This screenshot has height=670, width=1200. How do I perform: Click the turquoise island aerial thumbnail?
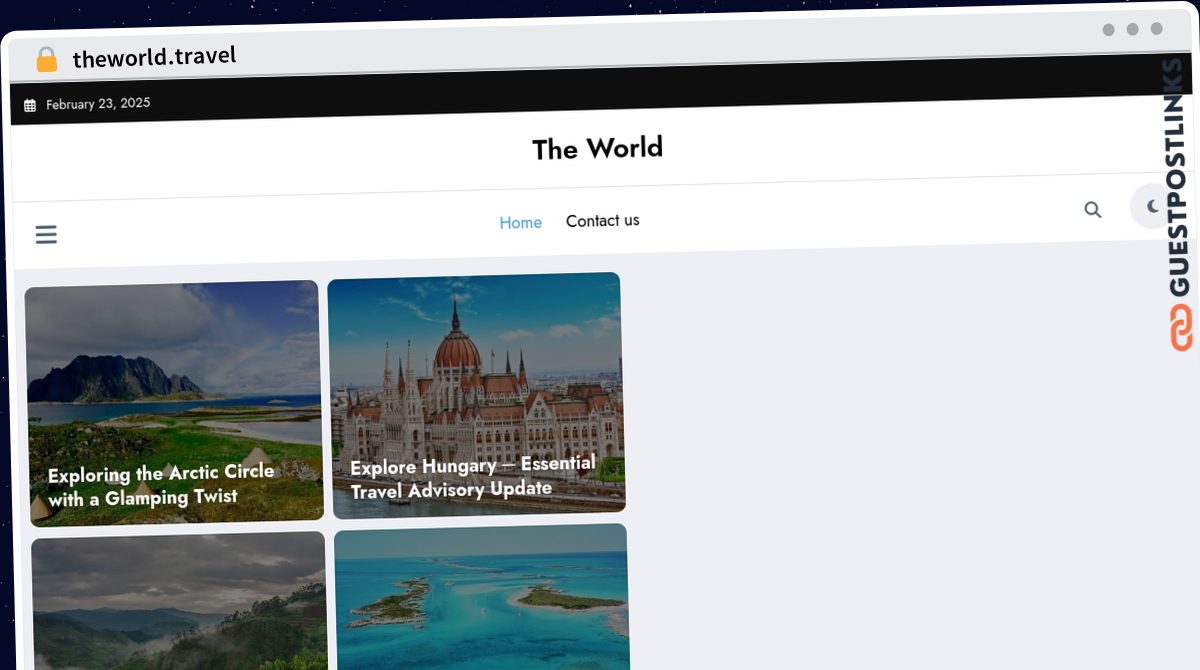482,597
